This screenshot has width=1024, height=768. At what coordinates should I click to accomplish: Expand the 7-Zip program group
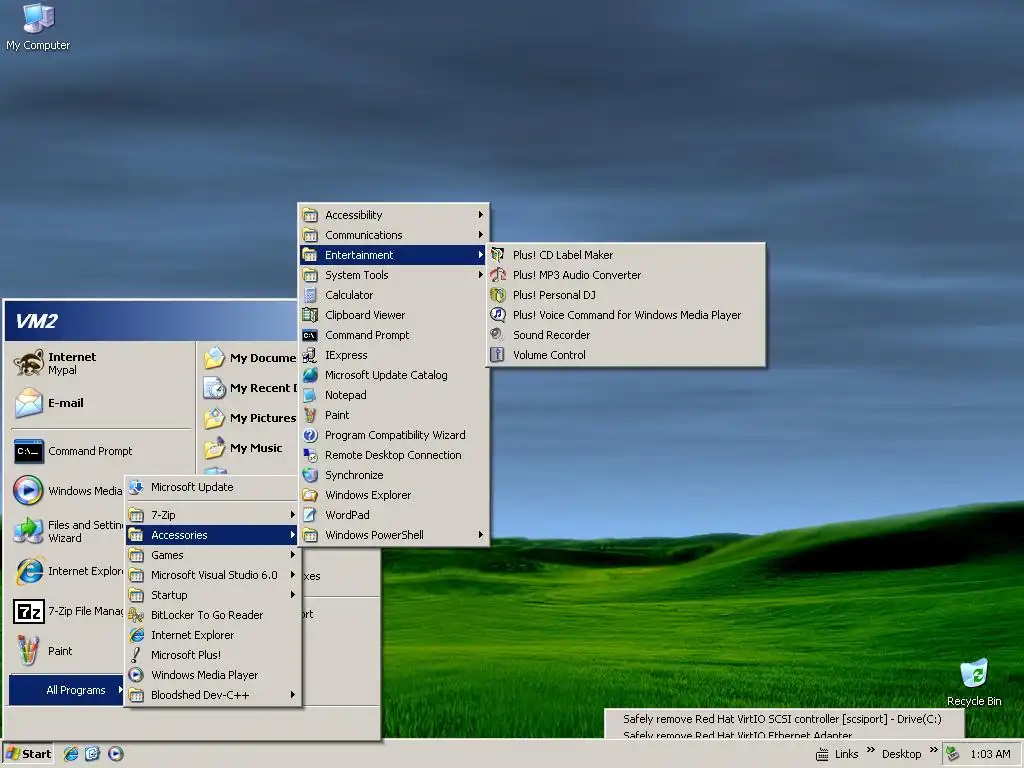click(212, 515)
